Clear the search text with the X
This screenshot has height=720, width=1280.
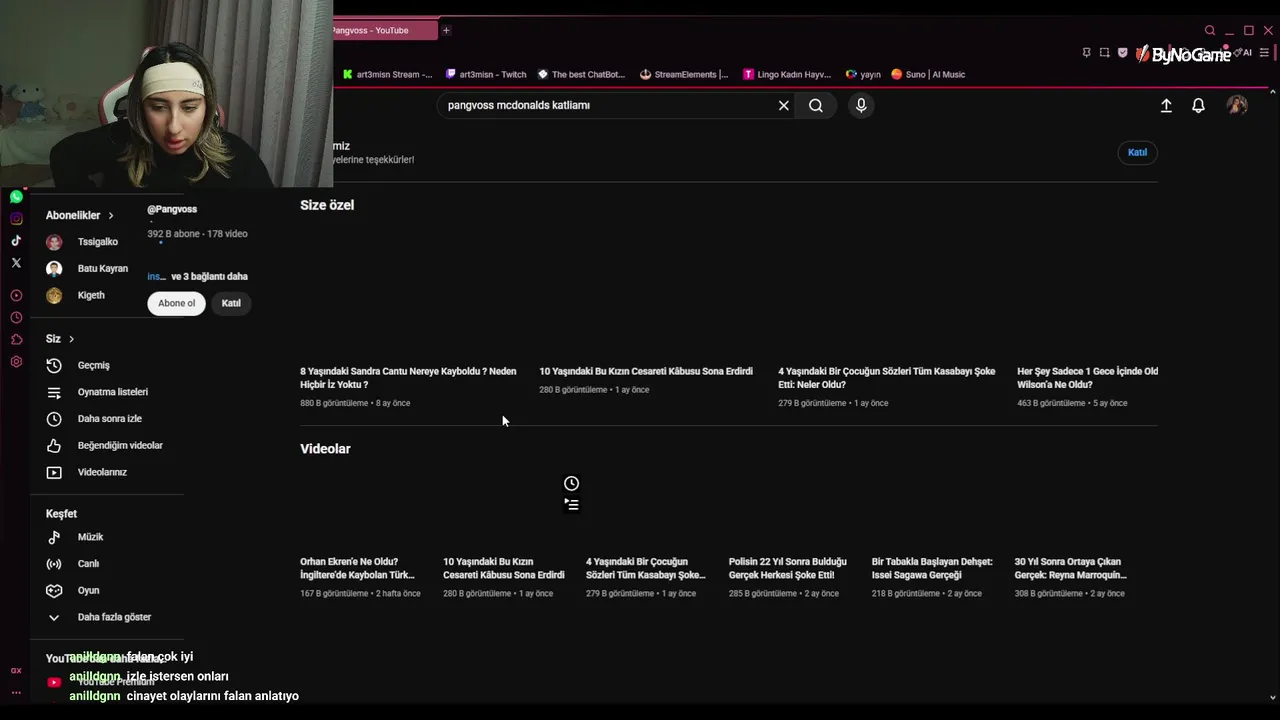click(x=784, y=105)
